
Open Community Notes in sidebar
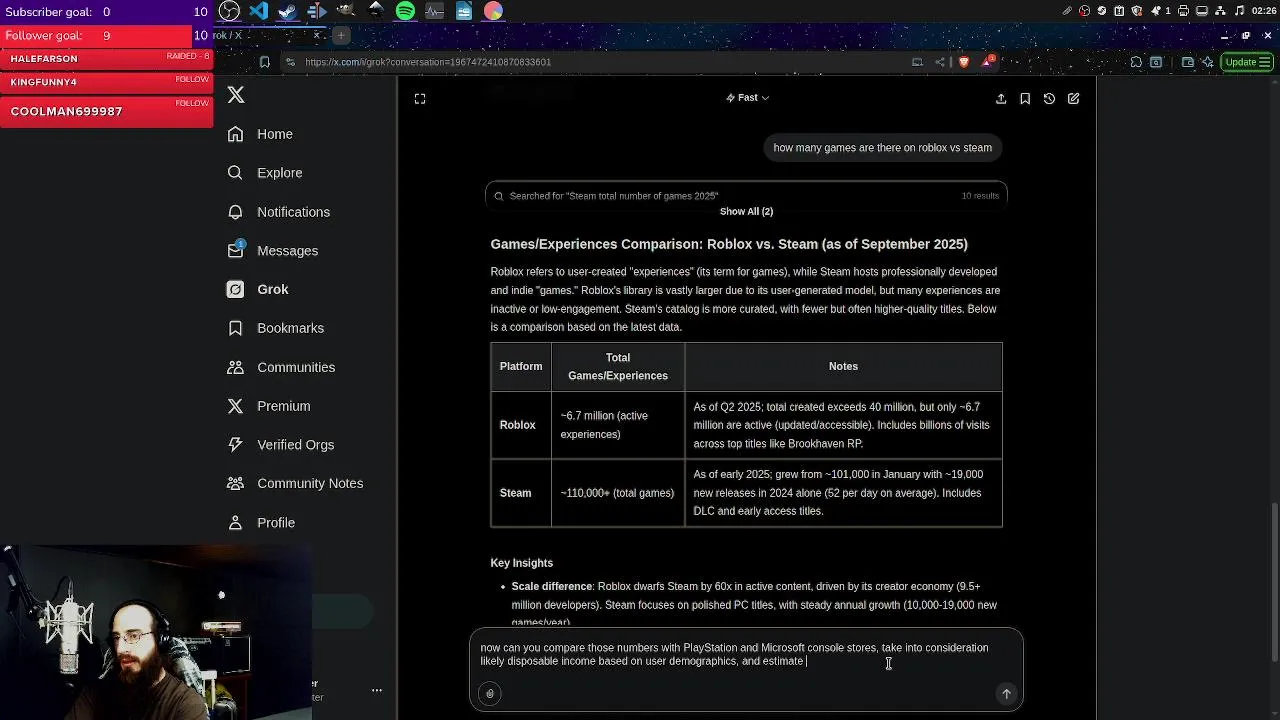295,483
